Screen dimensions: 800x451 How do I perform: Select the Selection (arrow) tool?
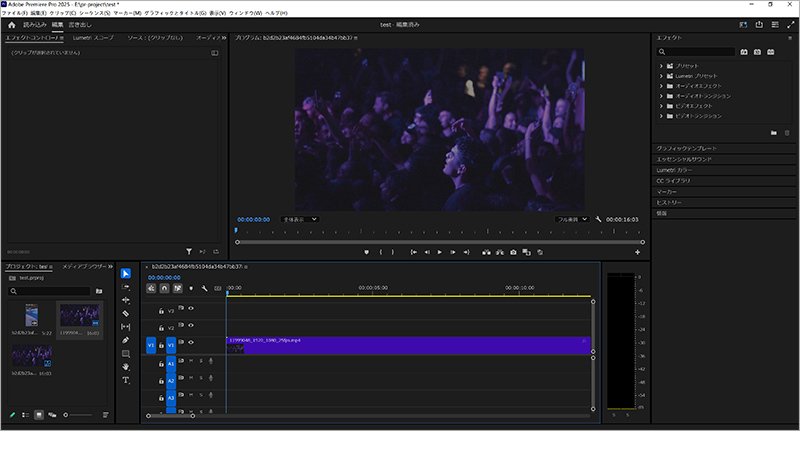click(126, 273)
